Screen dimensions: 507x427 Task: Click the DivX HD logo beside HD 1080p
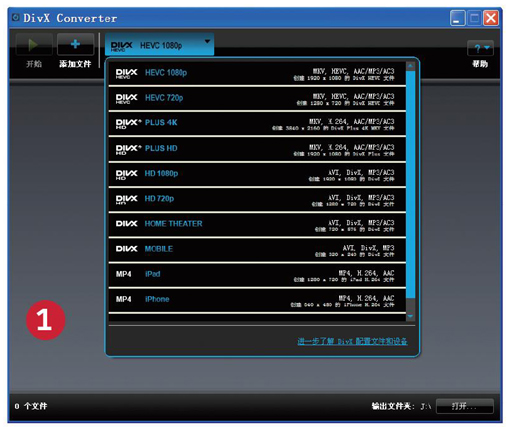point(126,175)
